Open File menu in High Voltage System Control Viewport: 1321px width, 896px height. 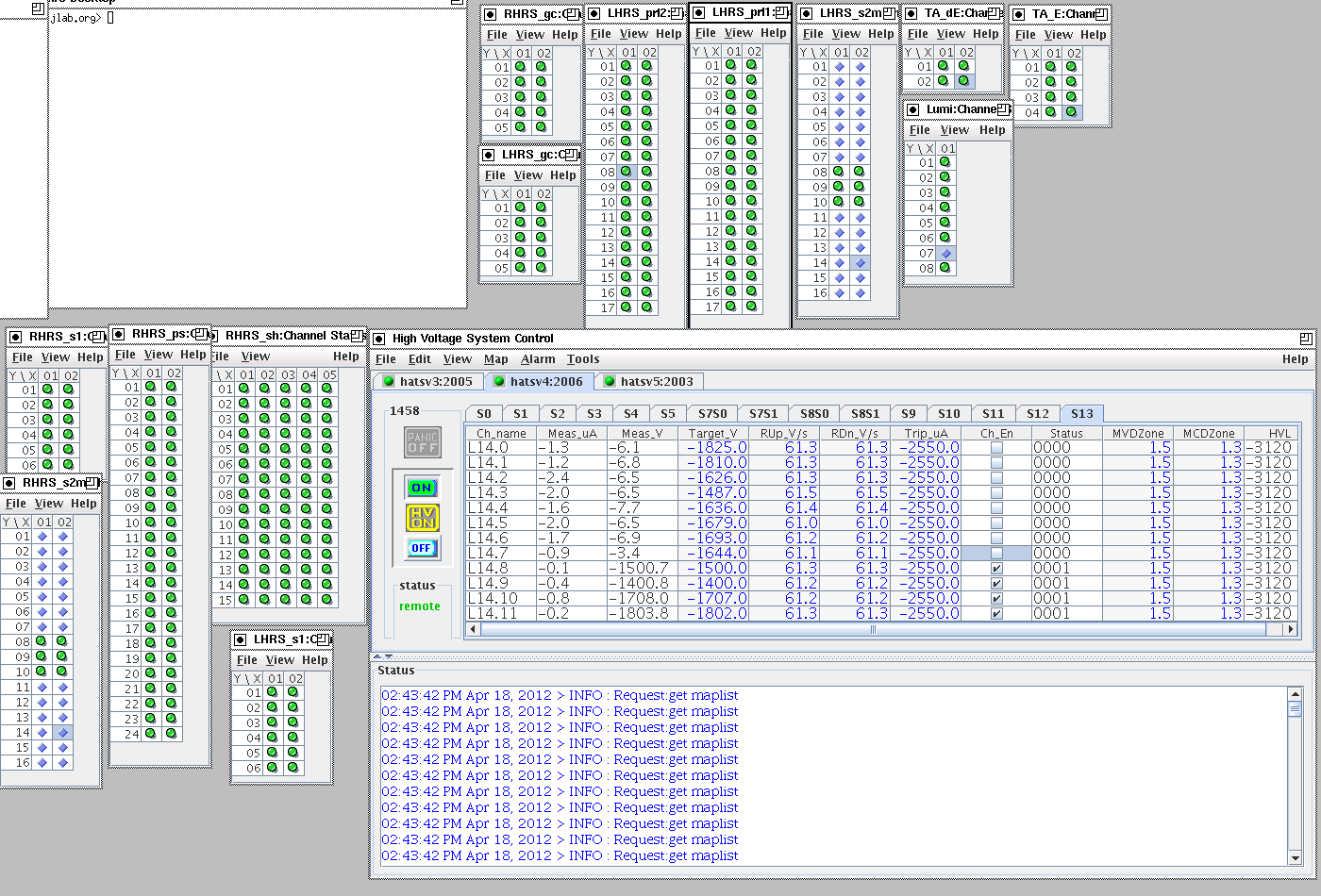386,359
